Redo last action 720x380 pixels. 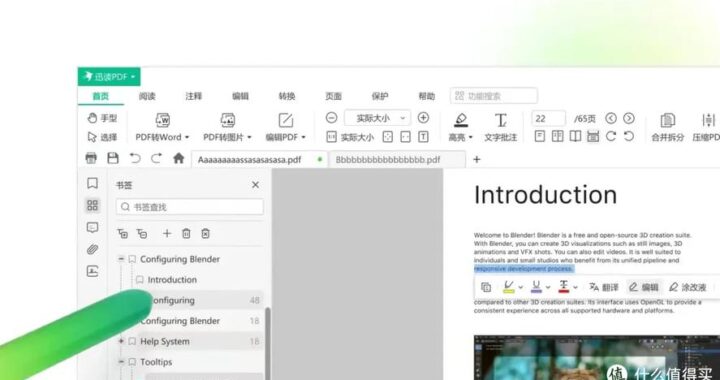tap(157, 158)
